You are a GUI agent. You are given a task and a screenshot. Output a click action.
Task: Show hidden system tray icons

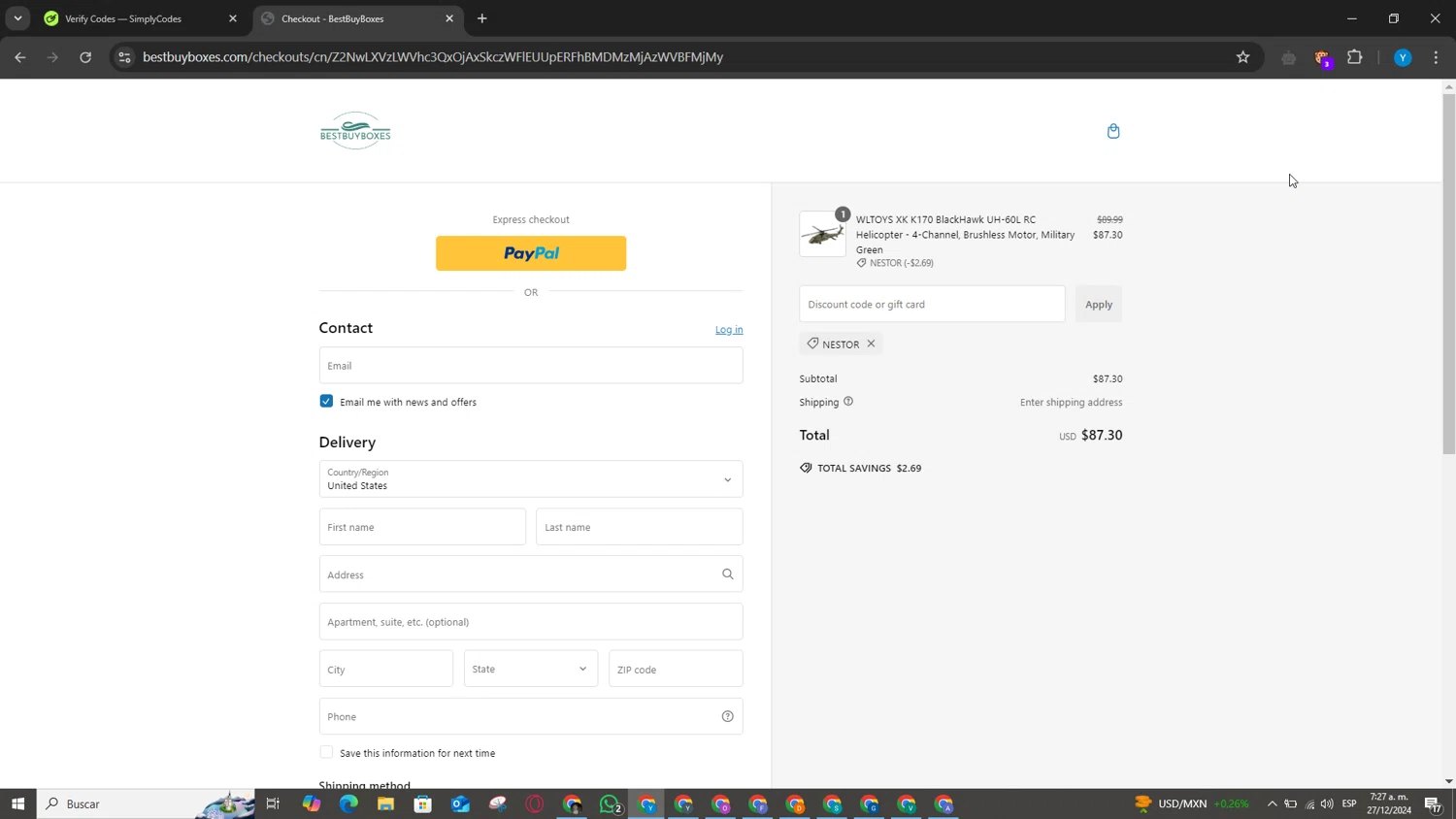coord(1272,803)
